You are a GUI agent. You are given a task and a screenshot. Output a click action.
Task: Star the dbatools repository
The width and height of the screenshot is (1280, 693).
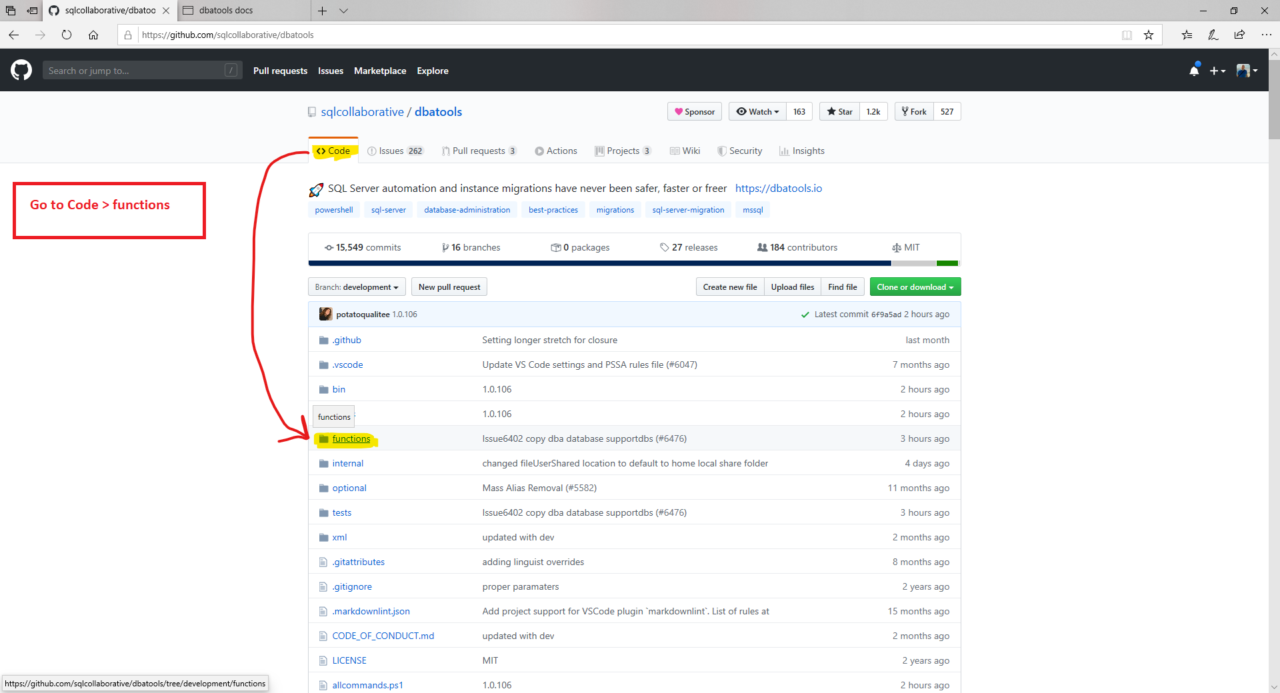coord(839,112)
